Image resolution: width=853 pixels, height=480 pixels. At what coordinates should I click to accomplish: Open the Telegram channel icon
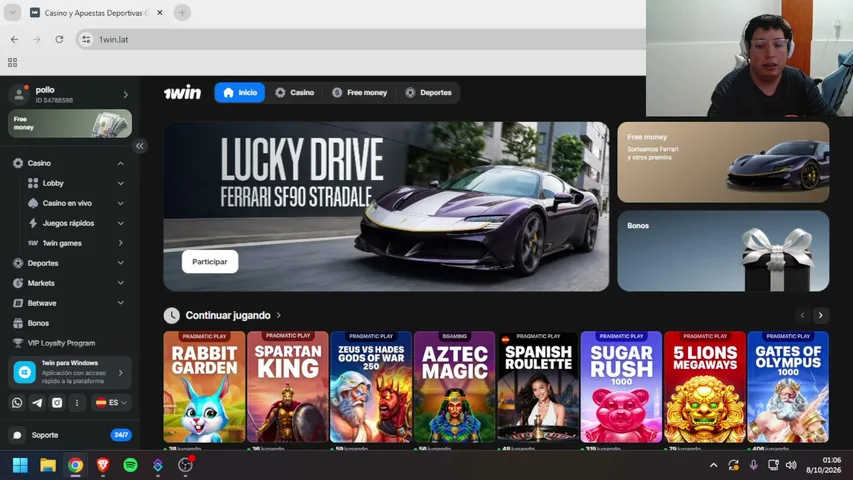[x=37, y=403]
